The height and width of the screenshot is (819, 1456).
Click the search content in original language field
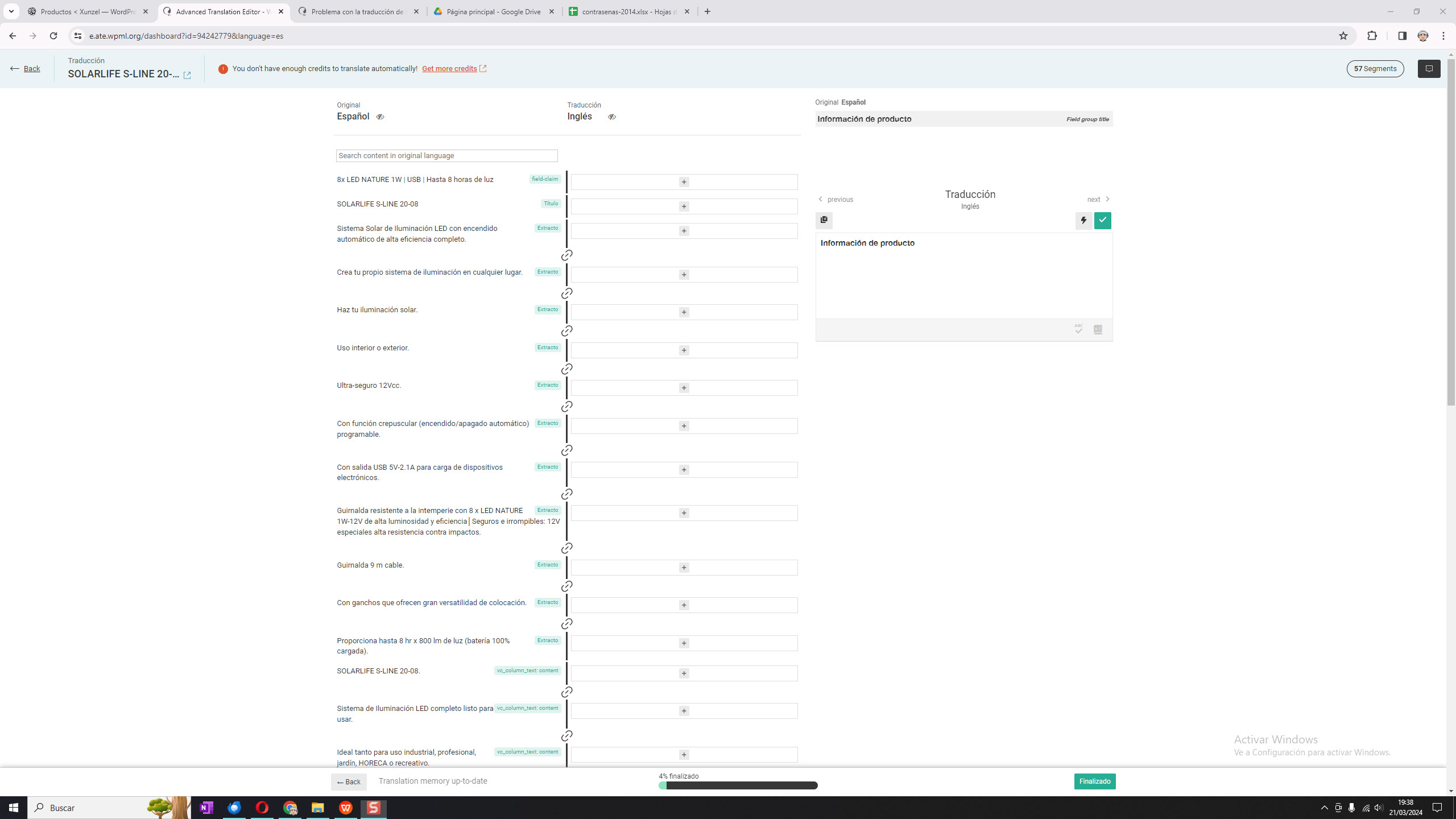(446, 156)
